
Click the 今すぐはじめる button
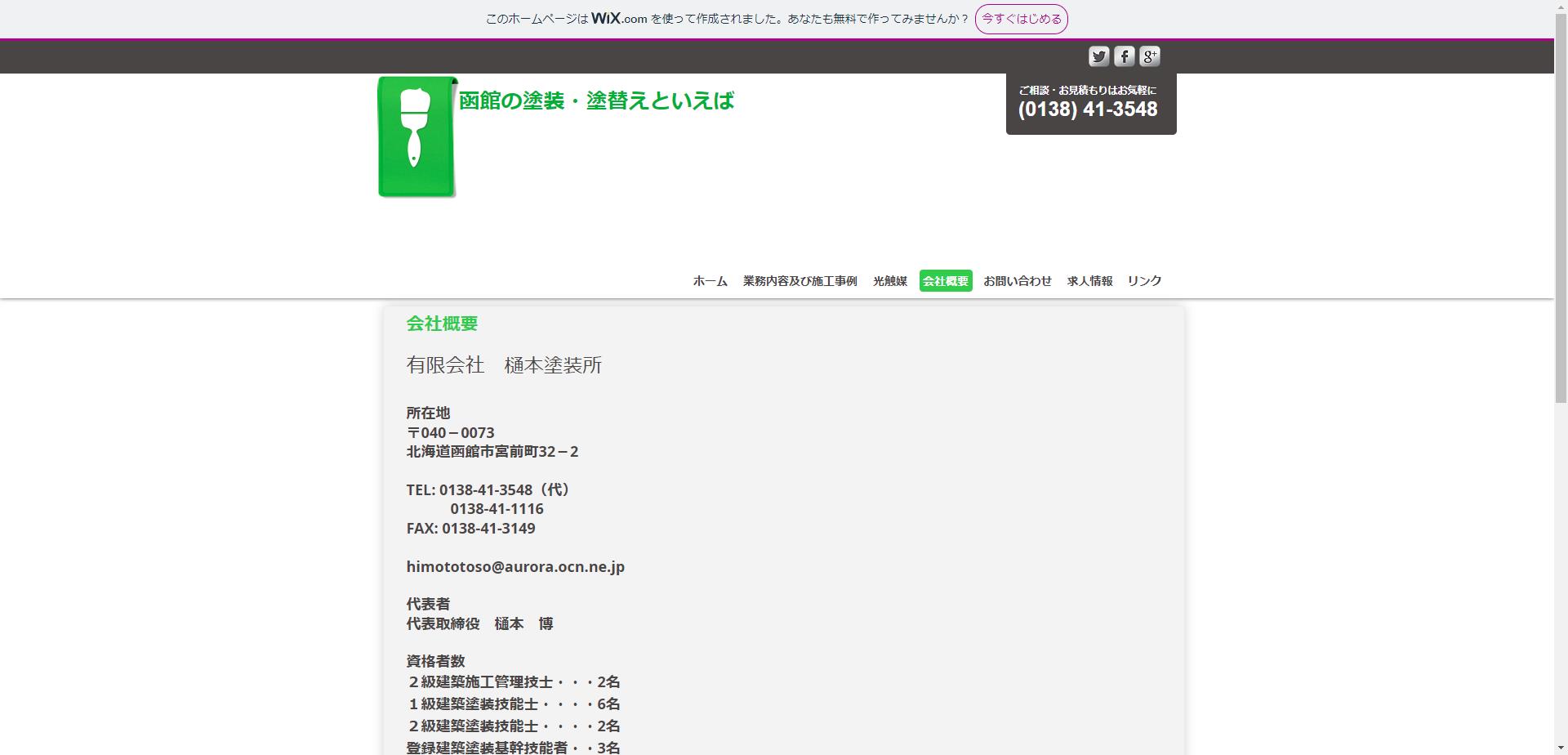point(1021,19)
